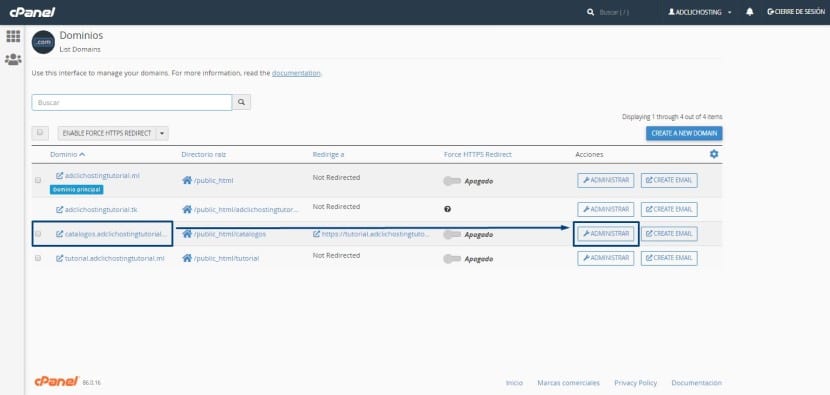Toggle Force HTTPS for adclichostingtutorial.ml
This screenshot has width=830, height=395.
[x=452, y=181]
